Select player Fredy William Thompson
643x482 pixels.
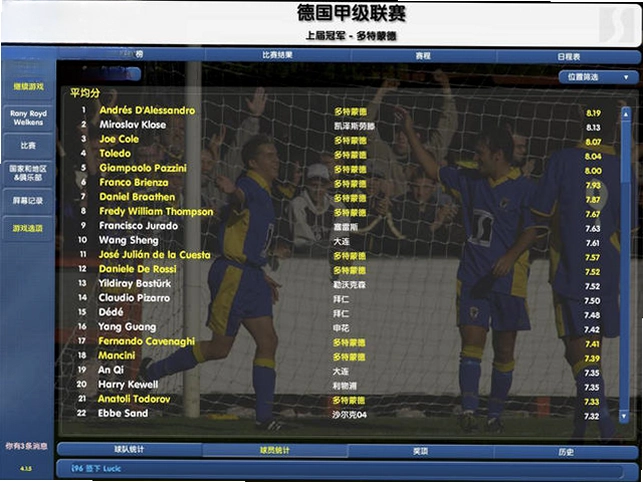156,211
